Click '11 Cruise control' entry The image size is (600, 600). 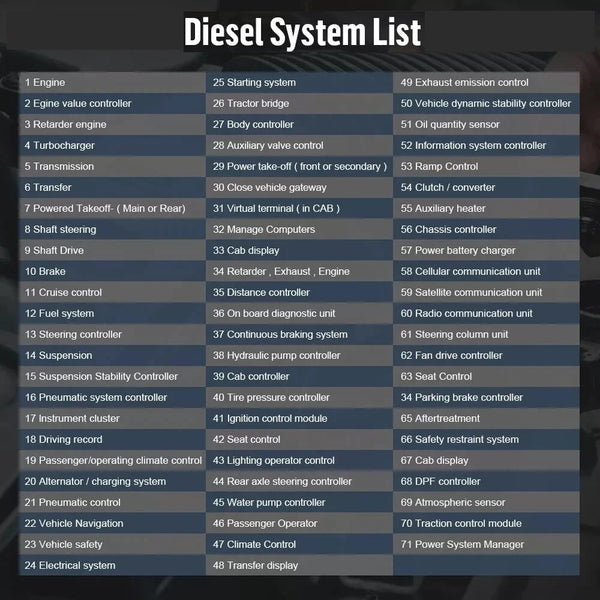click(x=112, y=293)
